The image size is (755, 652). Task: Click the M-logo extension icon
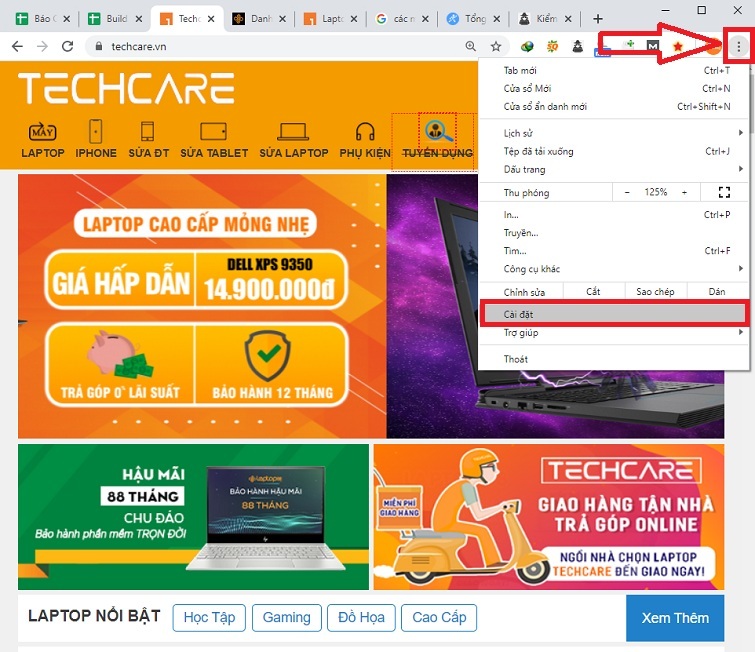pos(652,46)
